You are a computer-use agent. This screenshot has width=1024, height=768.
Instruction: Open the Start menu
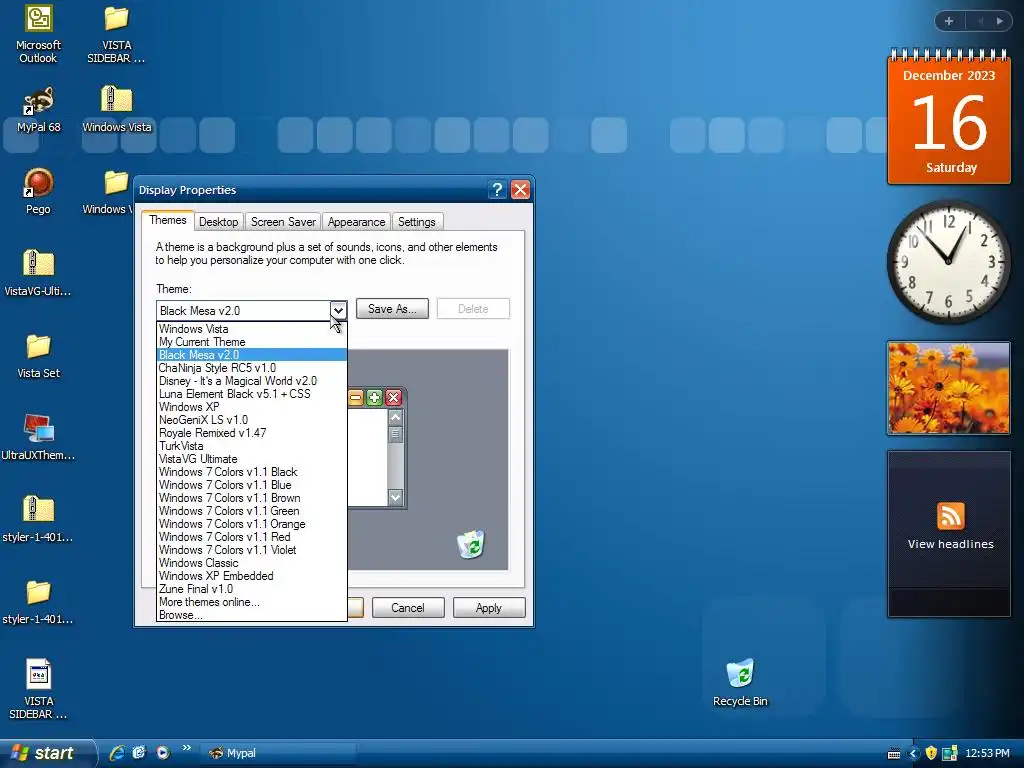tap(46, 753)
